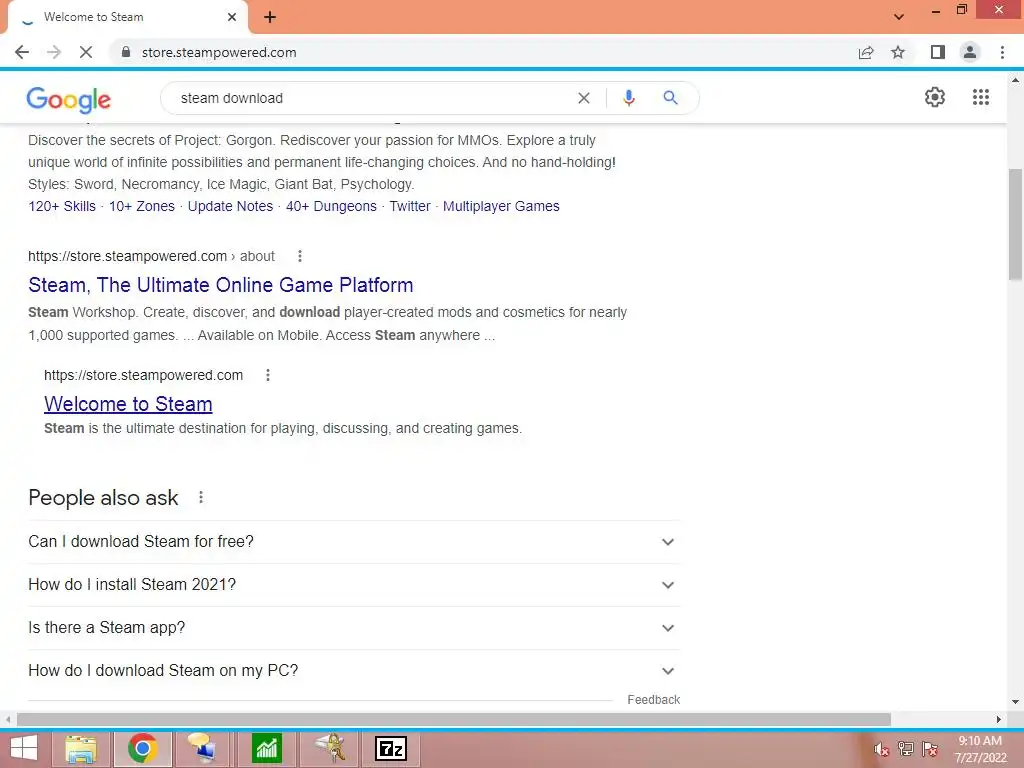Open the Chrome side panel icon
Image resolution: width=1024 pixels, height=768 pixels.
(938, 52)
